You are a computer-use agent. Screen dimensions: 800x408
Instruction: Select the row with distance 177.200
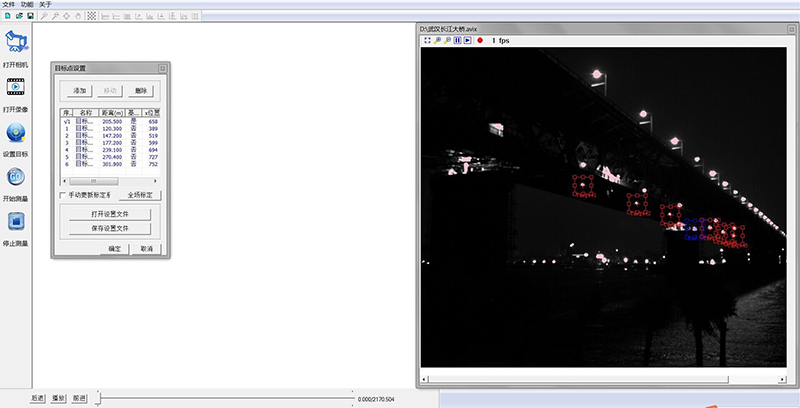tap(111, 143)
